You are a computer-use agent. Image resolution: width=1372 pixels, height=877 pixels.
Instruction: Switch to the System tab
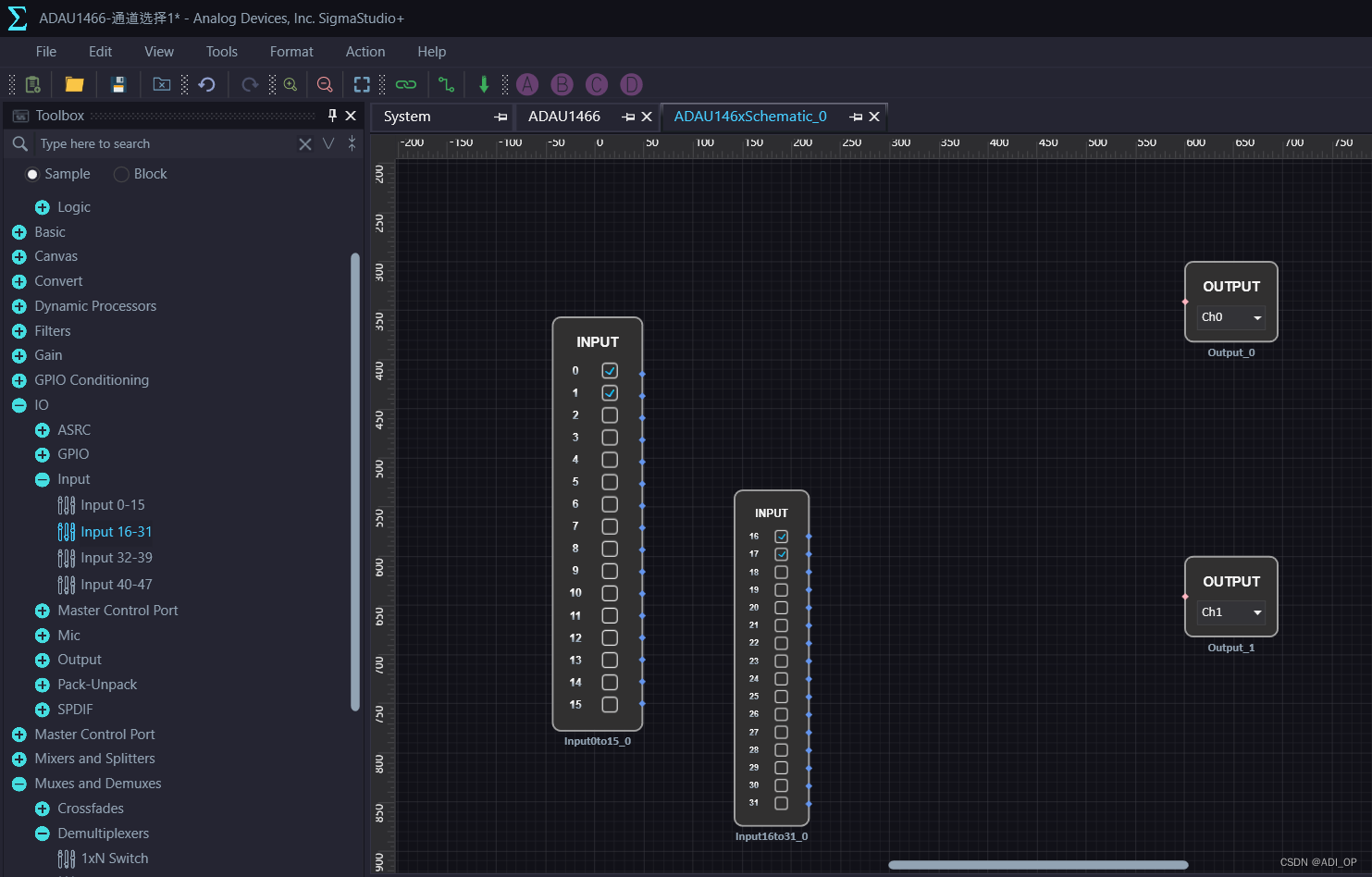tap(407, 117)
